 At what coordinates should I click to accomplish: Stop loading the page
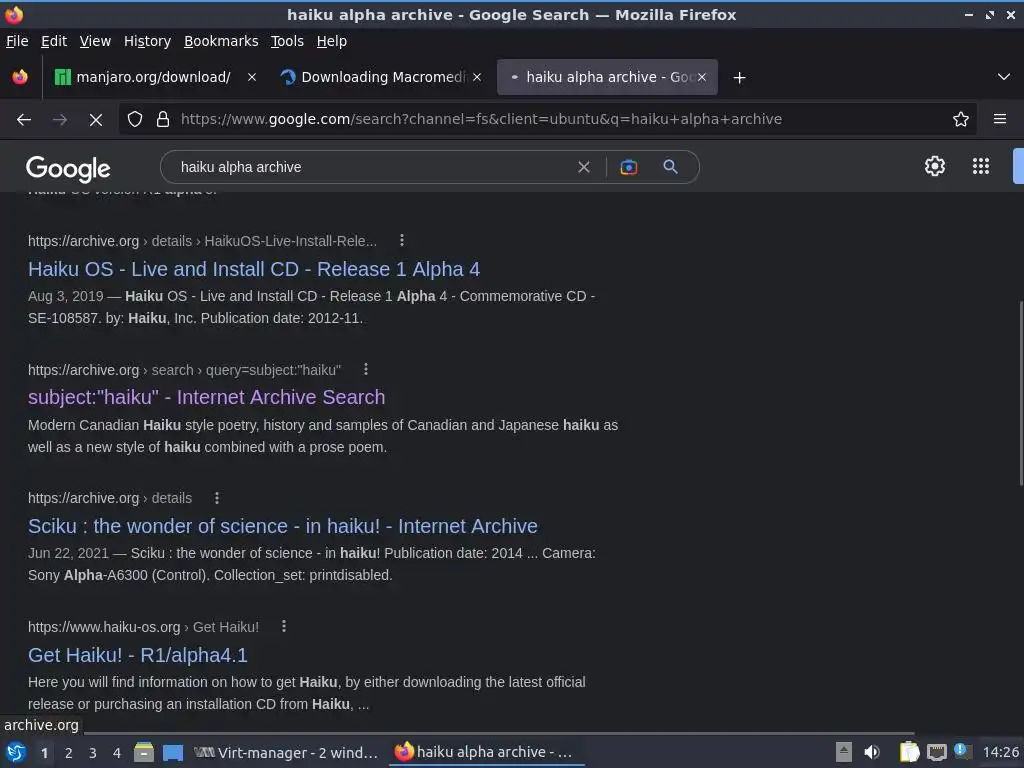point(95,120)
